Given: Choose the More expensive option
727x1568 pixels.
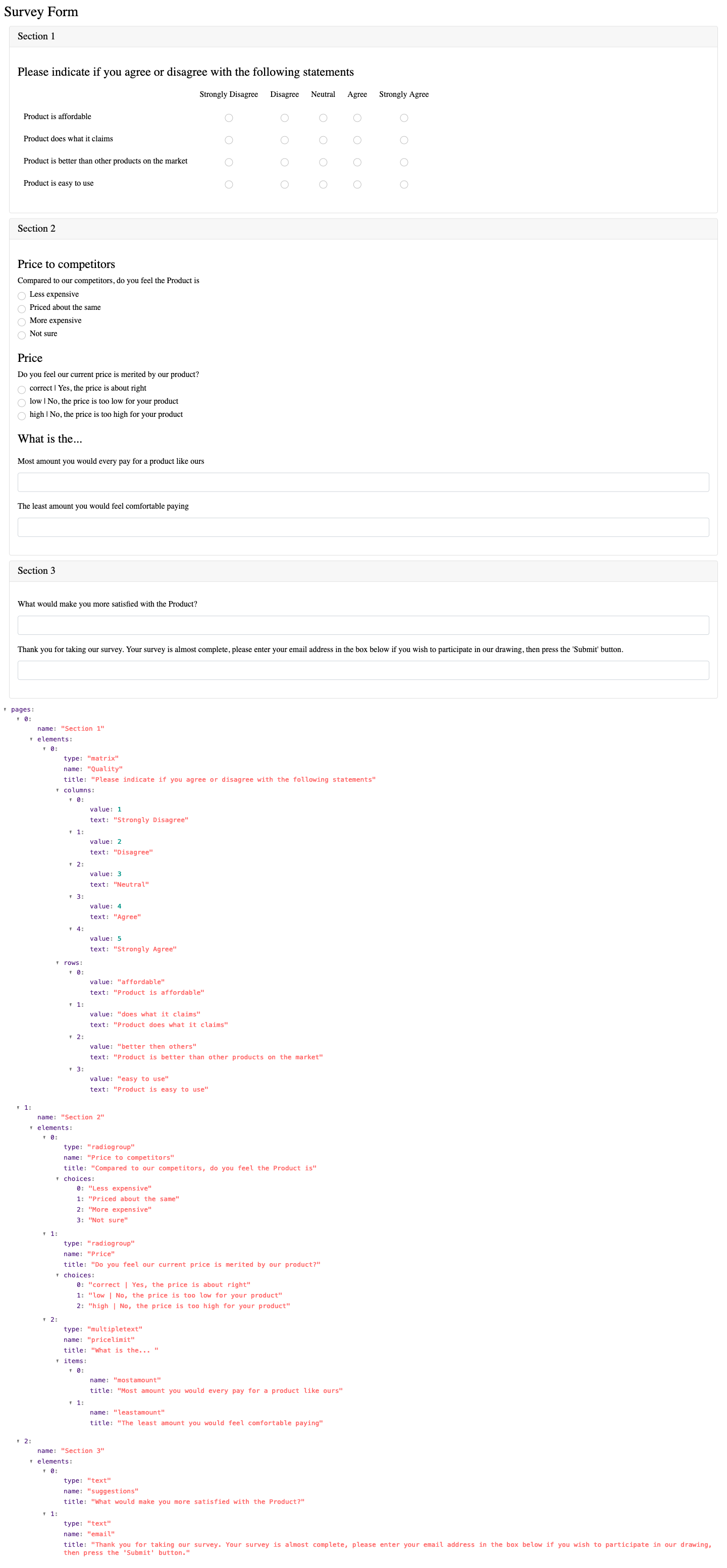Looking at the screenshot, I should pyautogui.click(x=22, y=322).
